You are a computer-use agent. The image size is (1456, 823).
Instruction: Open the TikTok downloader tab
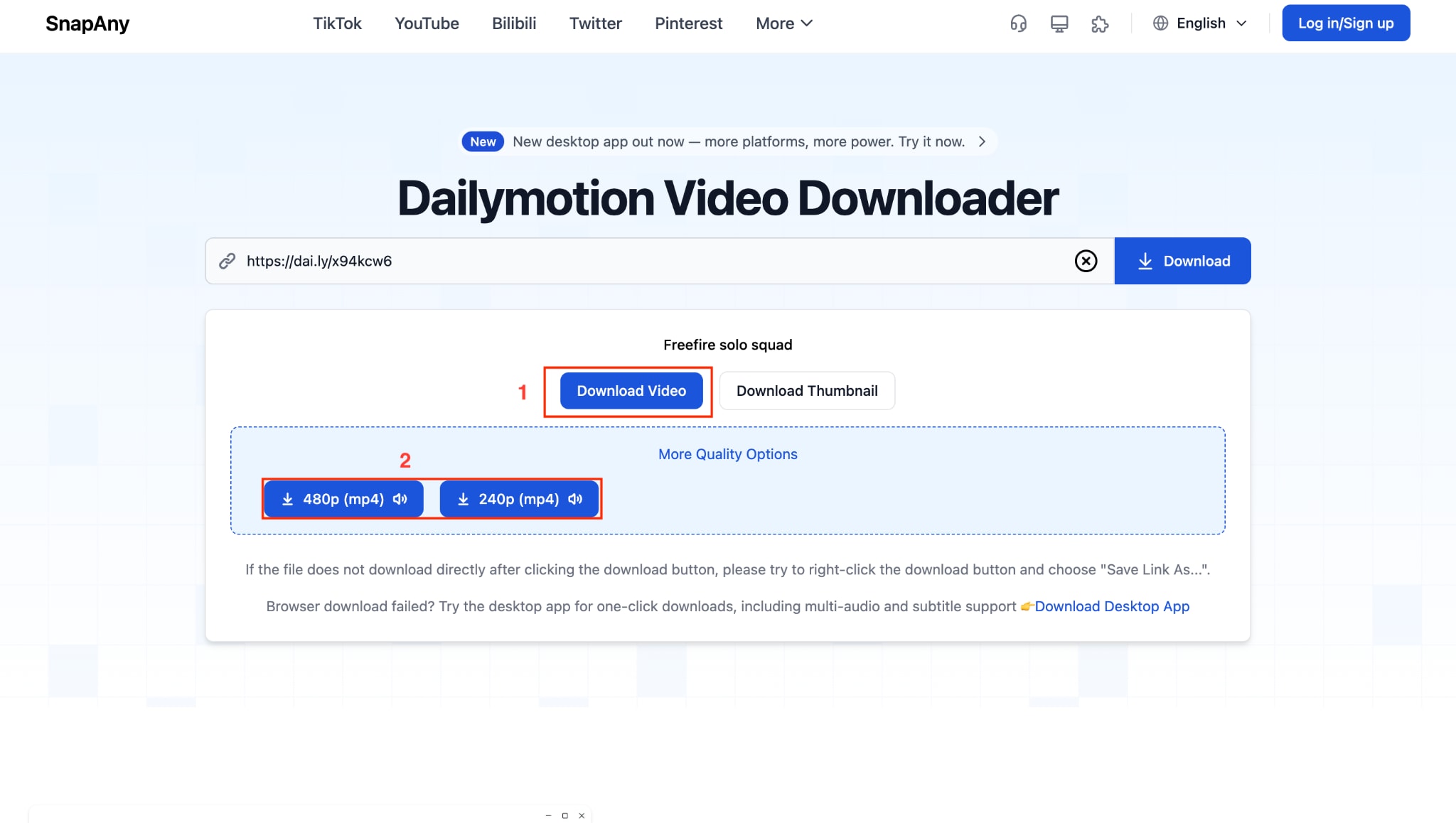pyautogui.click(x=337, y=23)
